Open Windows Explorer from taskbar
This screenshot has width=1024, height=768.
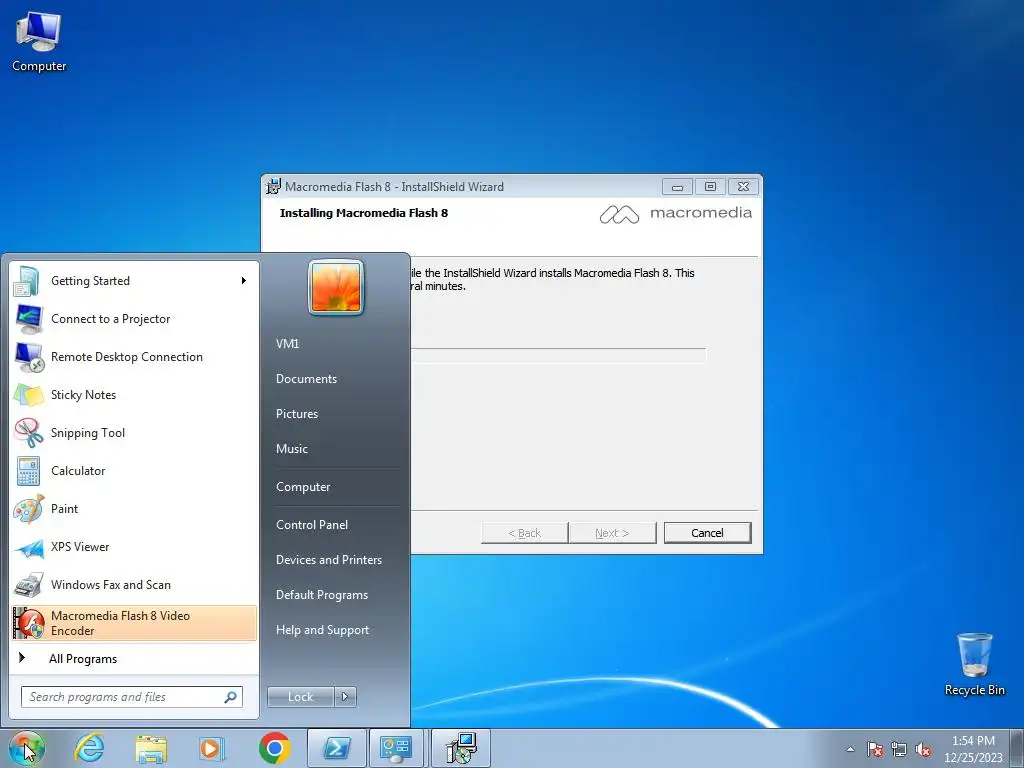coord(151,748)
